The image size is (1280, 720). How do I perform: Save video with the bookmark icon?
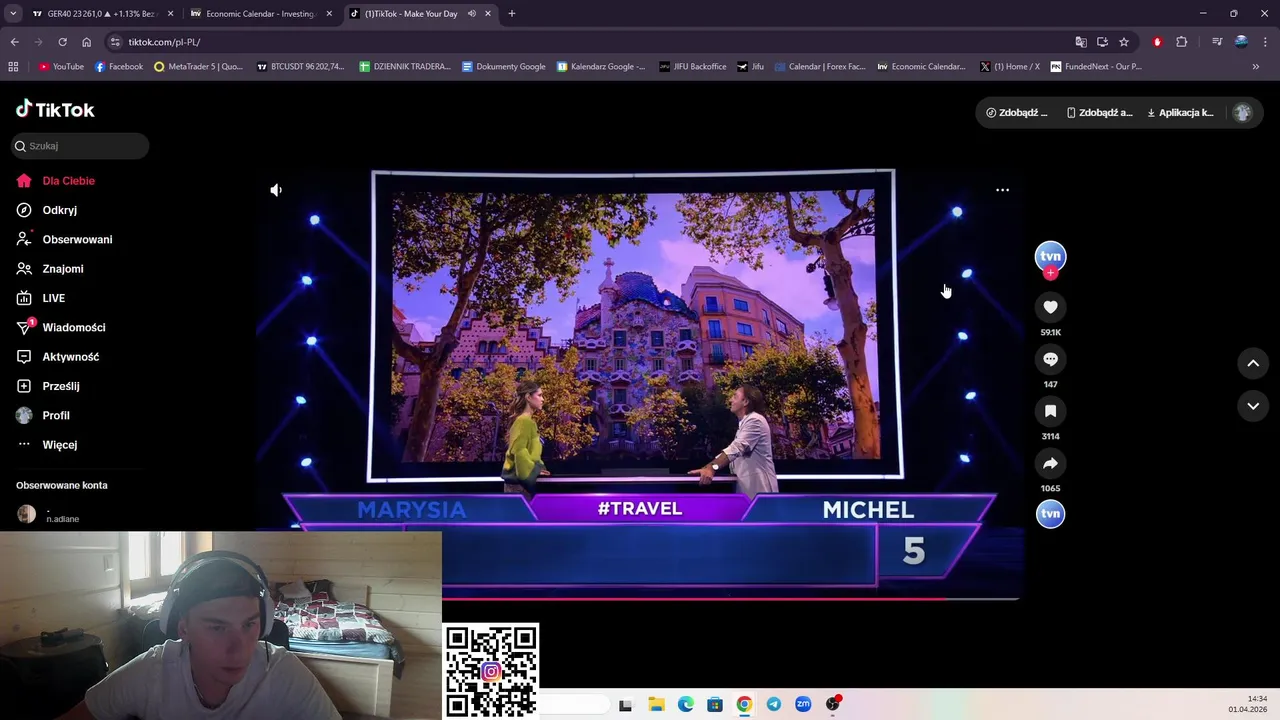click(1050, 411)
